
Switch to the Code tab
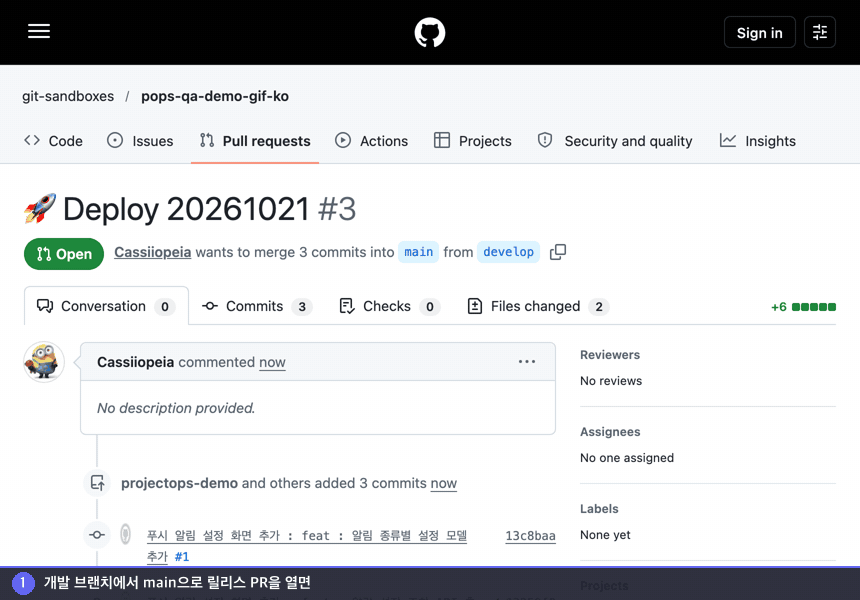[x=53, y=141]
